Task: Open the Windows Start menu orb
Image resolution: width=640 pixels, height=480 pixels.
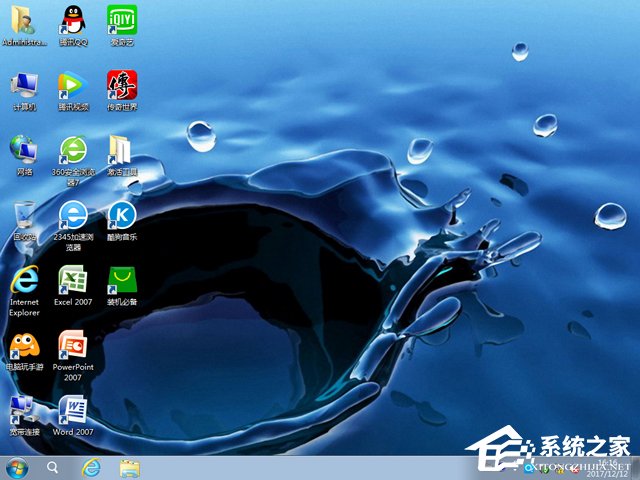Action: pyautogui.click(x=17, y=467)
